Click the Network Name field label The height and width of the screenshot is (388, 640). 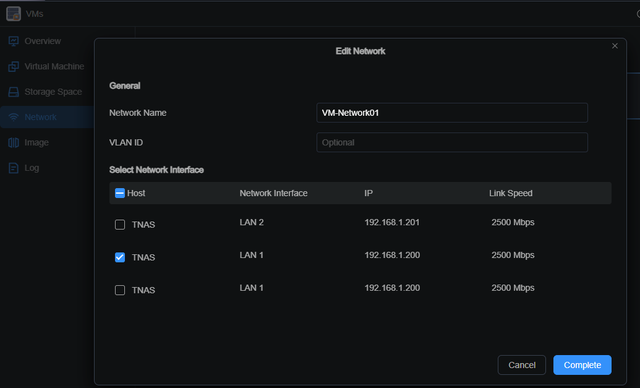(138, 113)
